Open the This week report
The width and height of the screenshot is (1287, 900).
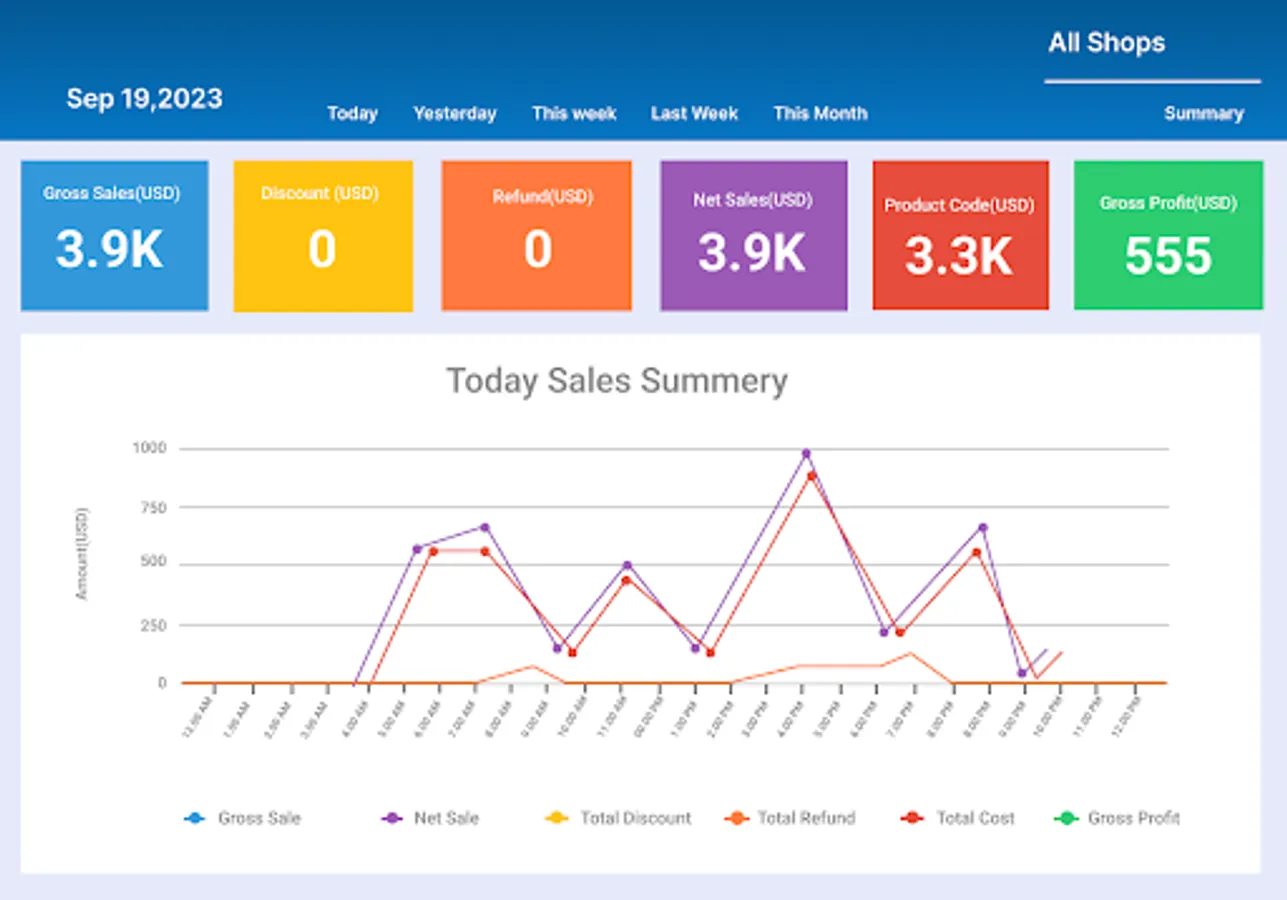(x=574, y=113)
